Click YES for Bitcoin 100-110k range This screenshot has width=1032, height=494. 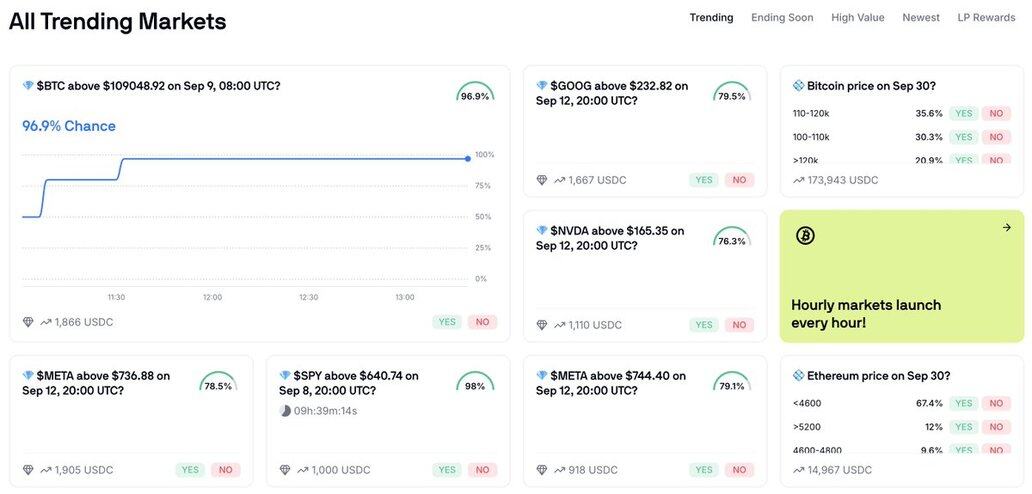pos(964,137)
